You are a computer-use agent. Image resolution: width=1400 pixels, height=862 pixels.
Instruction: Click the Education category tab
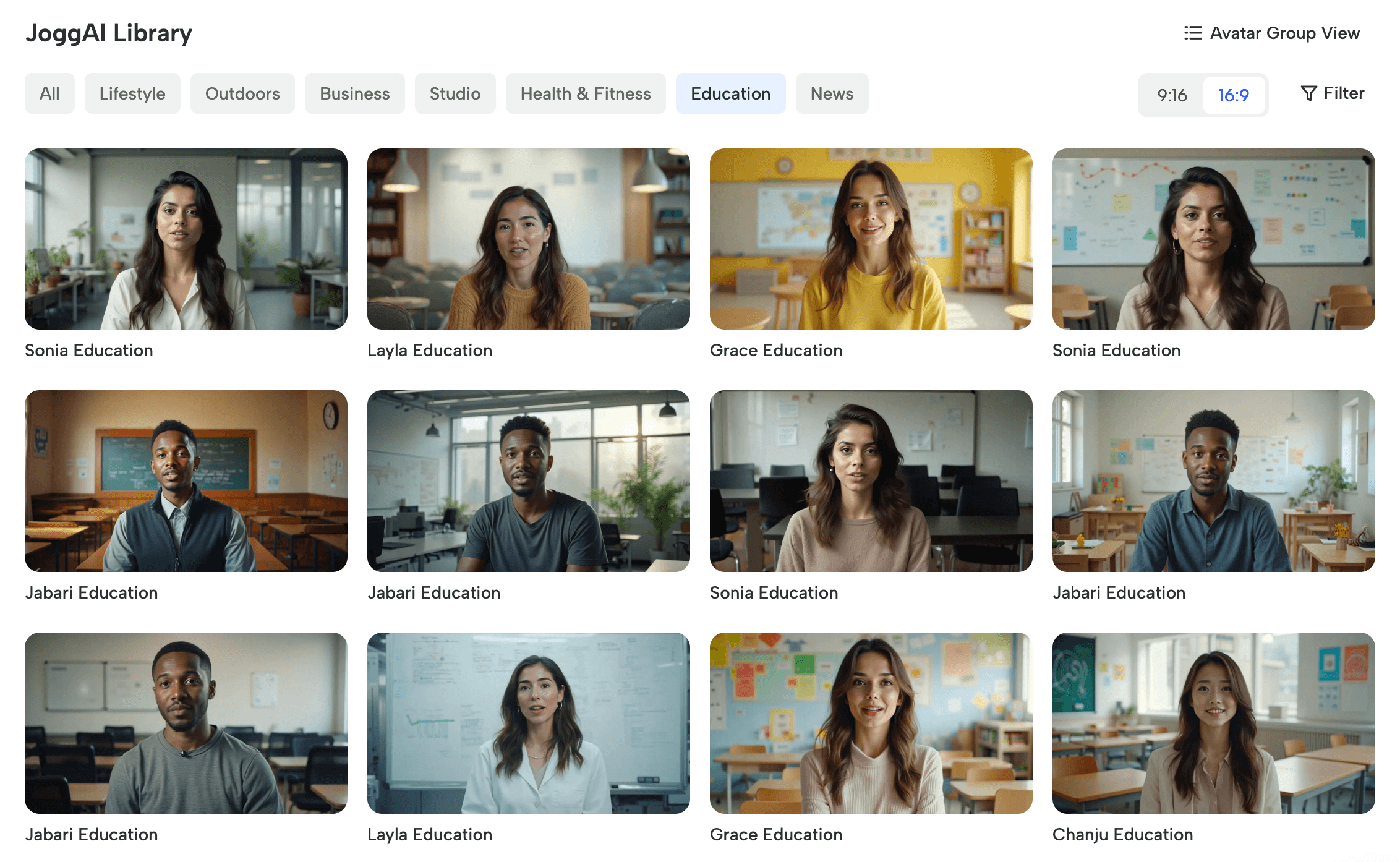pos(731,93)
